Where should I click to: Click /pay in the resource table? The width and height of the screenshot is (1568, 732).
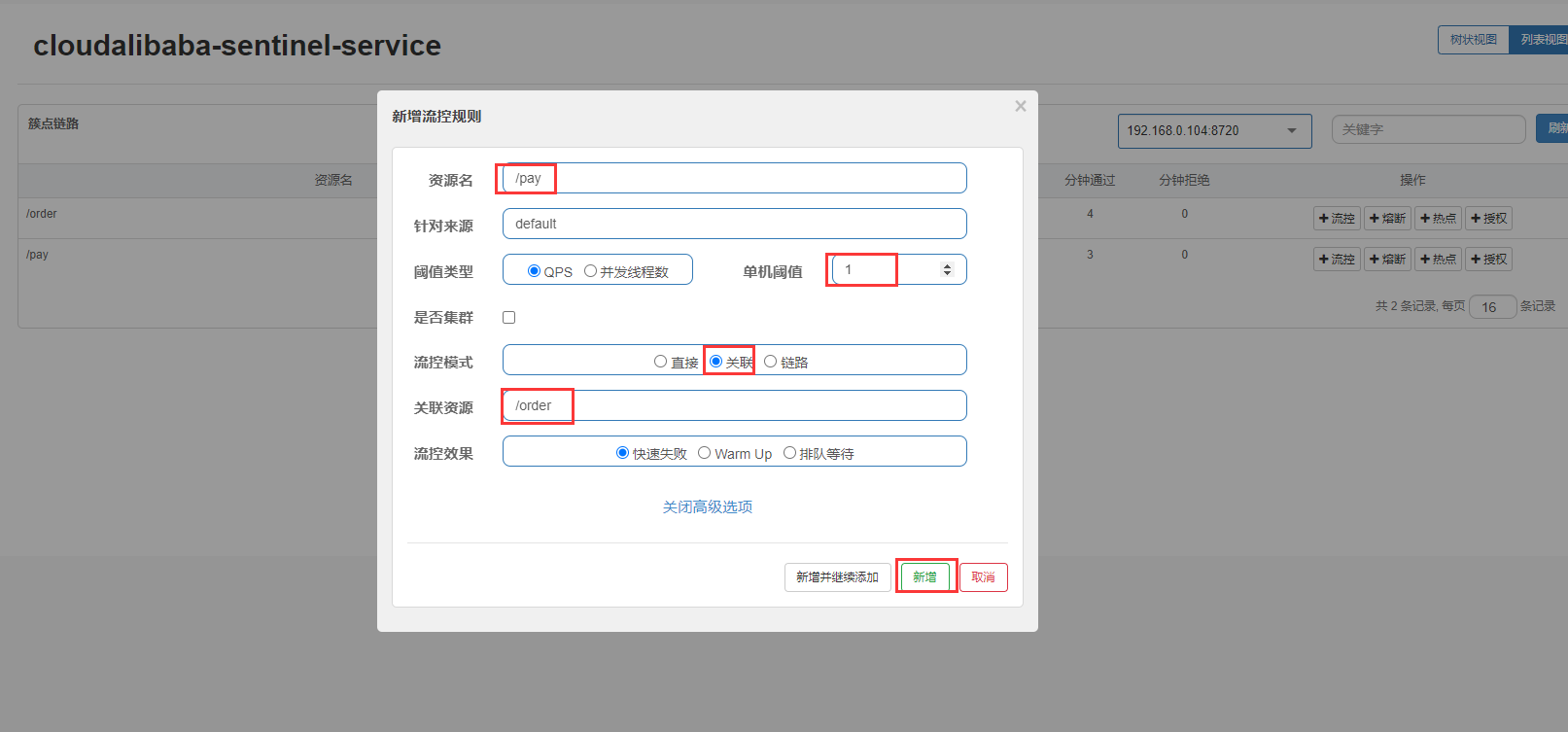(x=37, y=255)
